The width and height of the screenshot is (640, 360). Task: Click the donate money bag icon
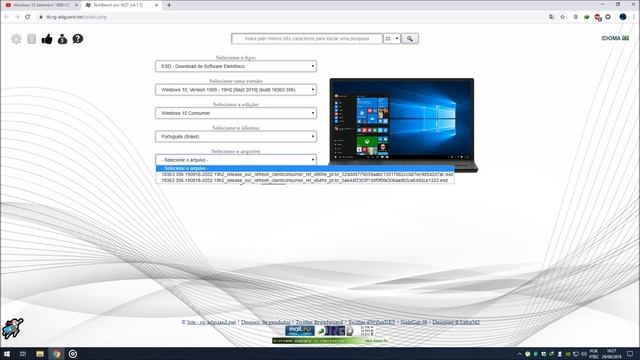coord(62,39)
